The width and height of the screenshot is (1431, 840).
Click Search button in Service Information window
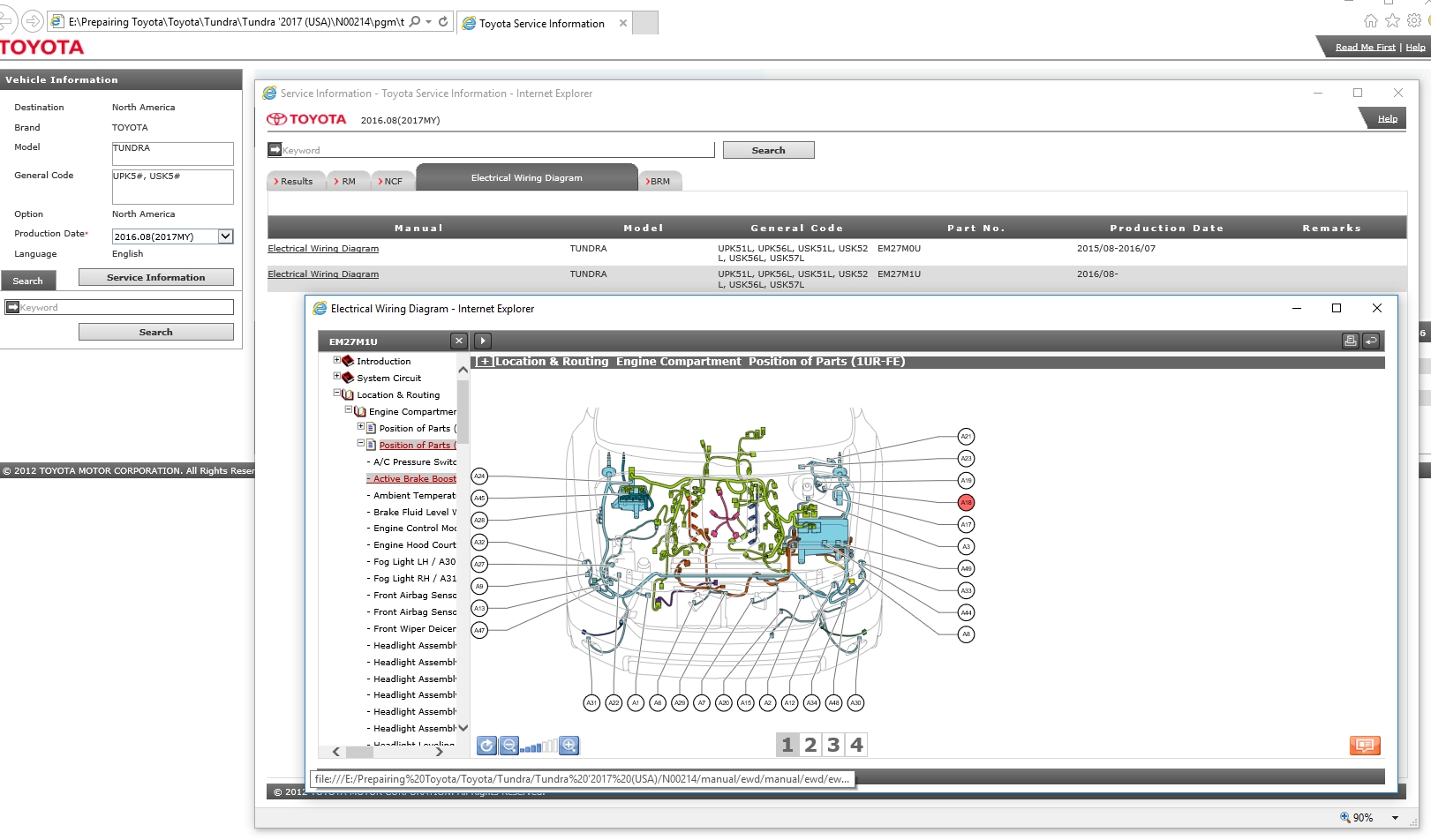(x=768, y=151)
